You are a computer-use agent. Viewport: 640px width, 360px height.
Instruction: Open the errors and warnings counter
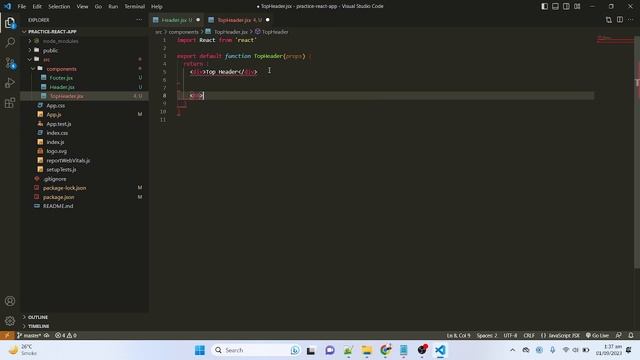pyautogui.click(x=66, y=335)
